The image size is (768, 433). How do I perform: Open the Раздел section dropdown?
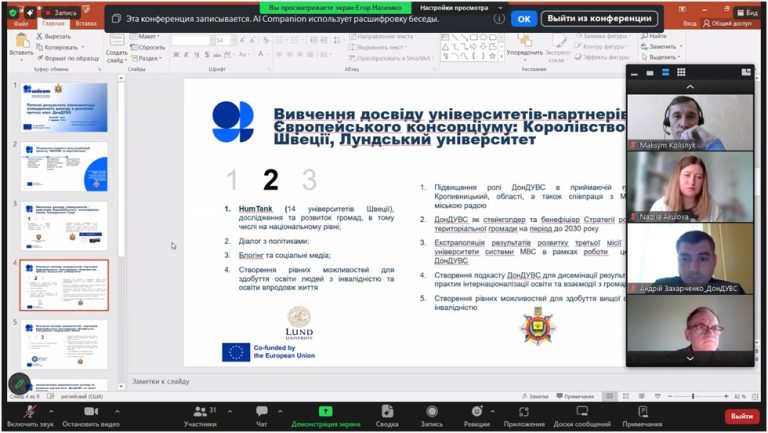(146, 58)
